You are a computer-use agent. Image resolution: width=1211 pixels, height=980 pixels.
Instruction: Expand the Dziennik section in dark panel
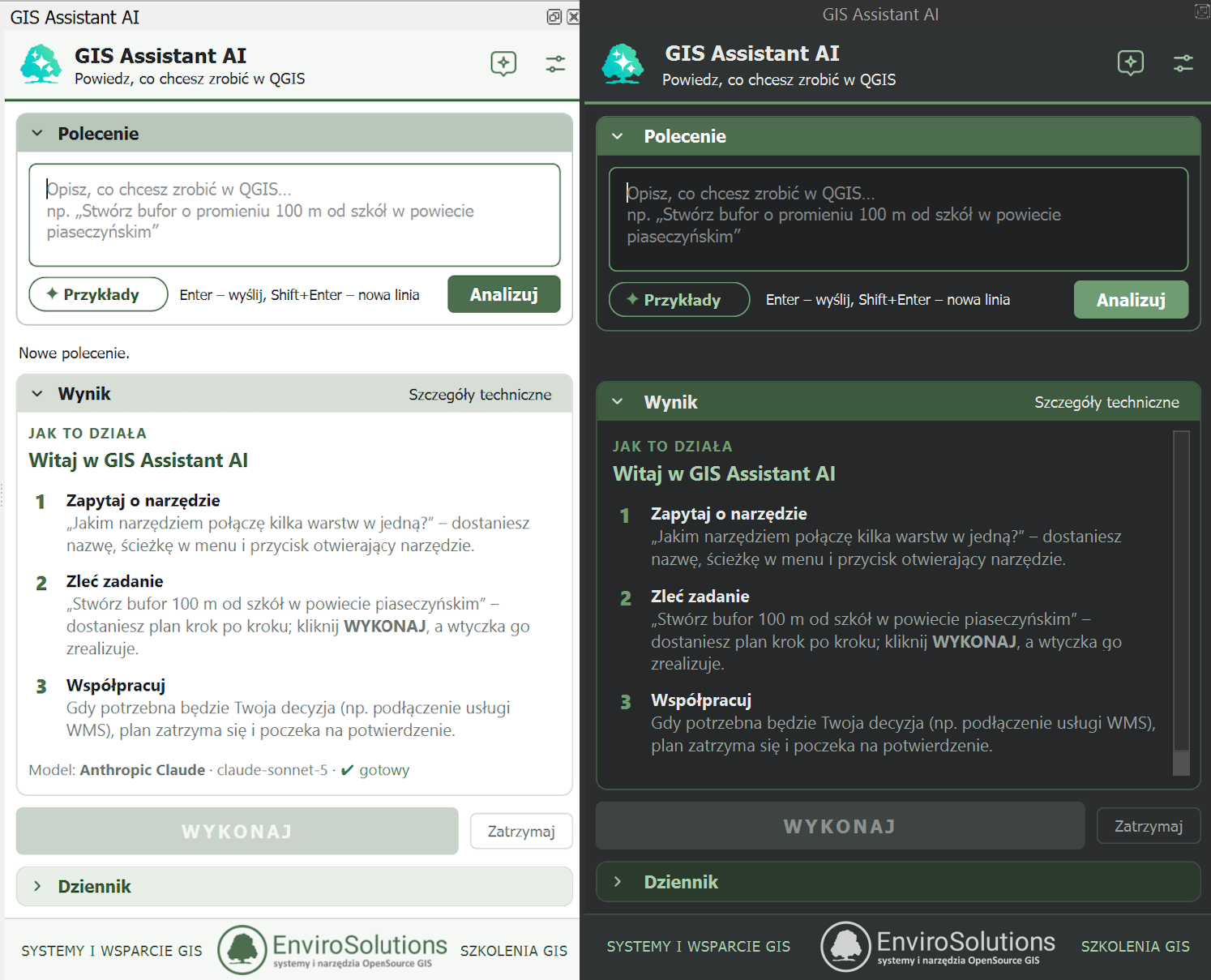tap(618, 882)
